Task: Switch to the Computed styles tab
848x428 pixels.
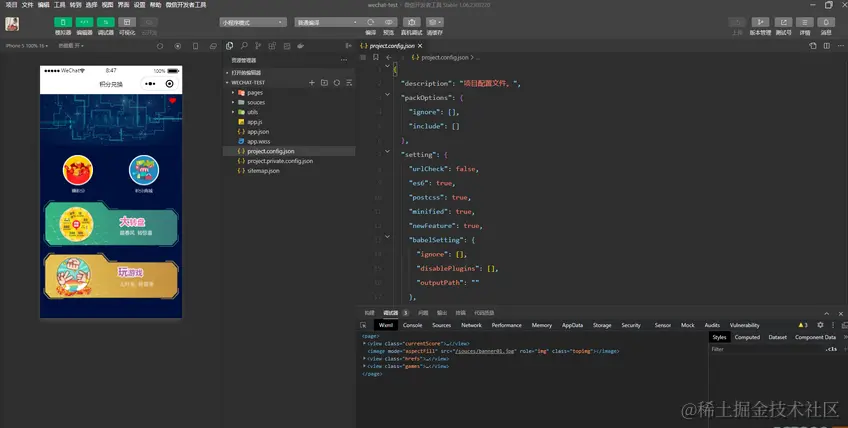Action: click(x=747, y=337)
